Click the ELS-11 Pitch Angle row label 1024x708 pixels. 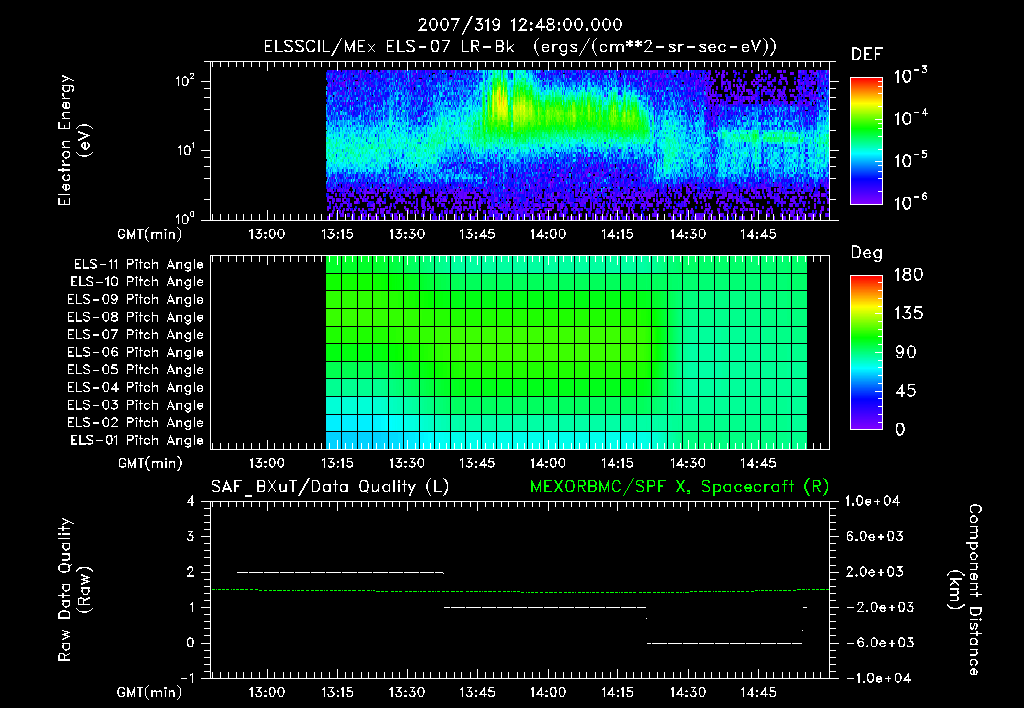(x=138, y=265)
